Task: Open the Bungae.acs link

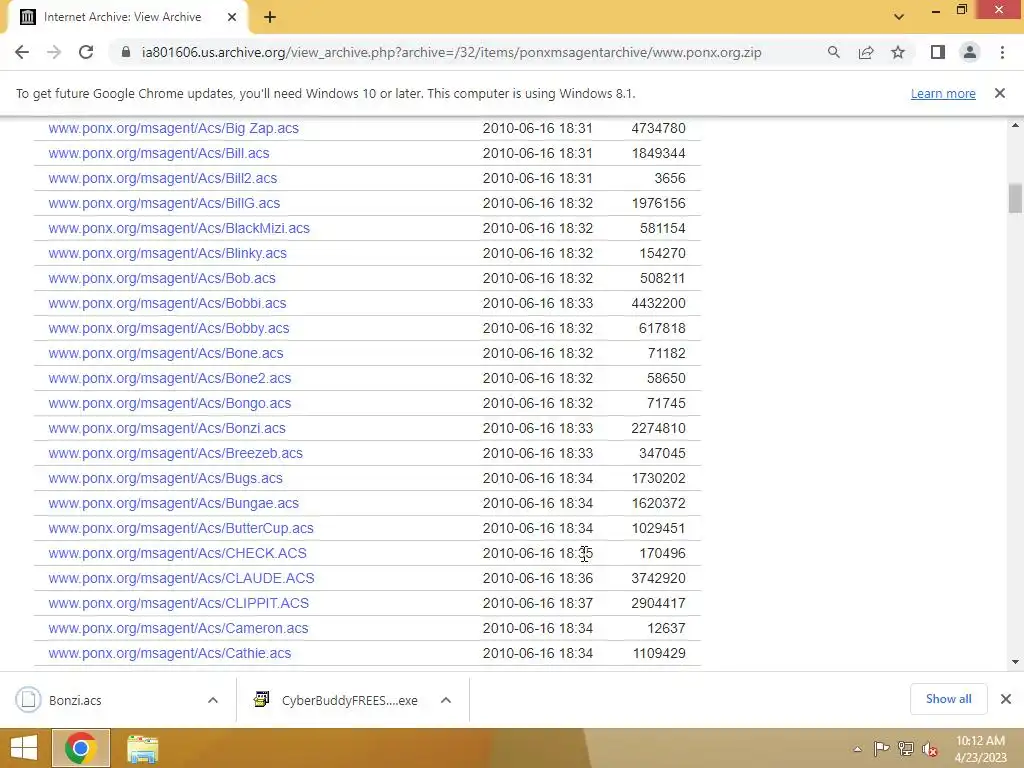Action: coord(173,503)
